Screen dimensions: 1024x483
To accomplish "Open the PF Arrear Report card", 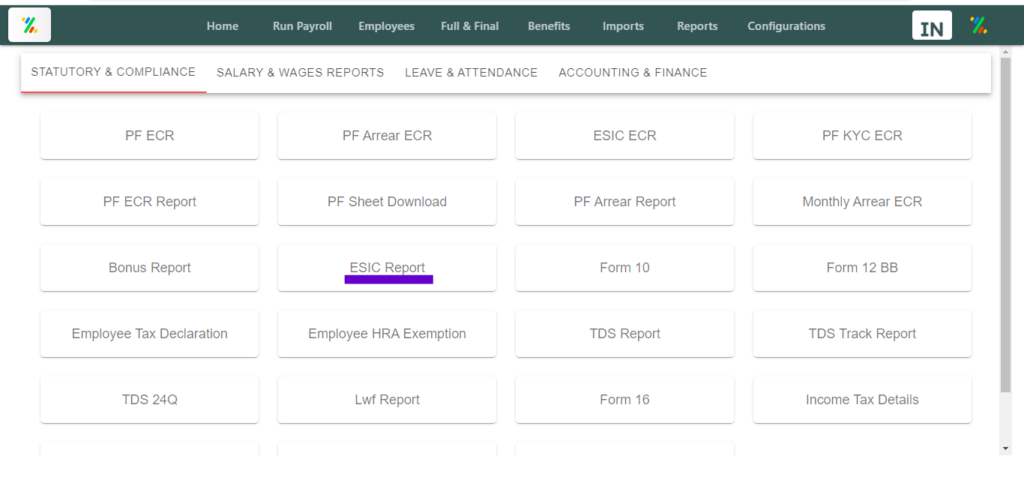I will coord(625,202).
